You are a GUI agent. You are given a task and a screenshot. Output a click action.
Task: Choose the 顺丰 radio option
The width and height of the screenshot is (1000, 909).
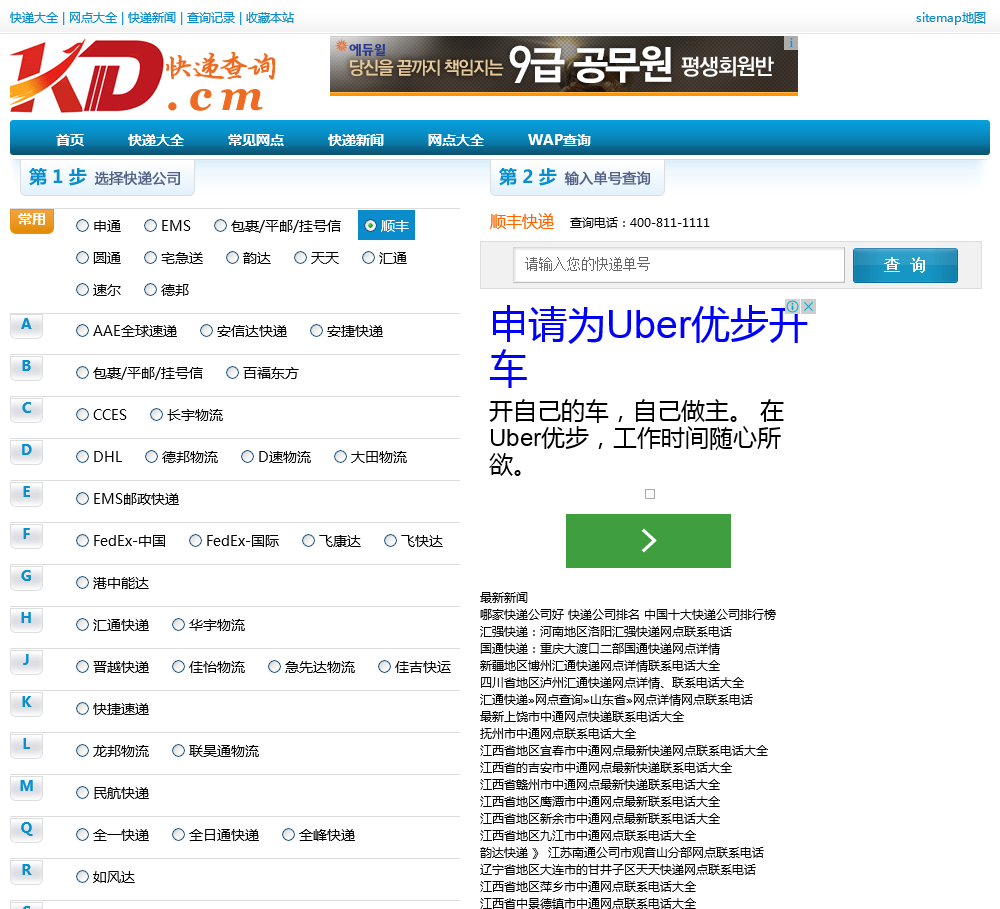pos(371,226)
